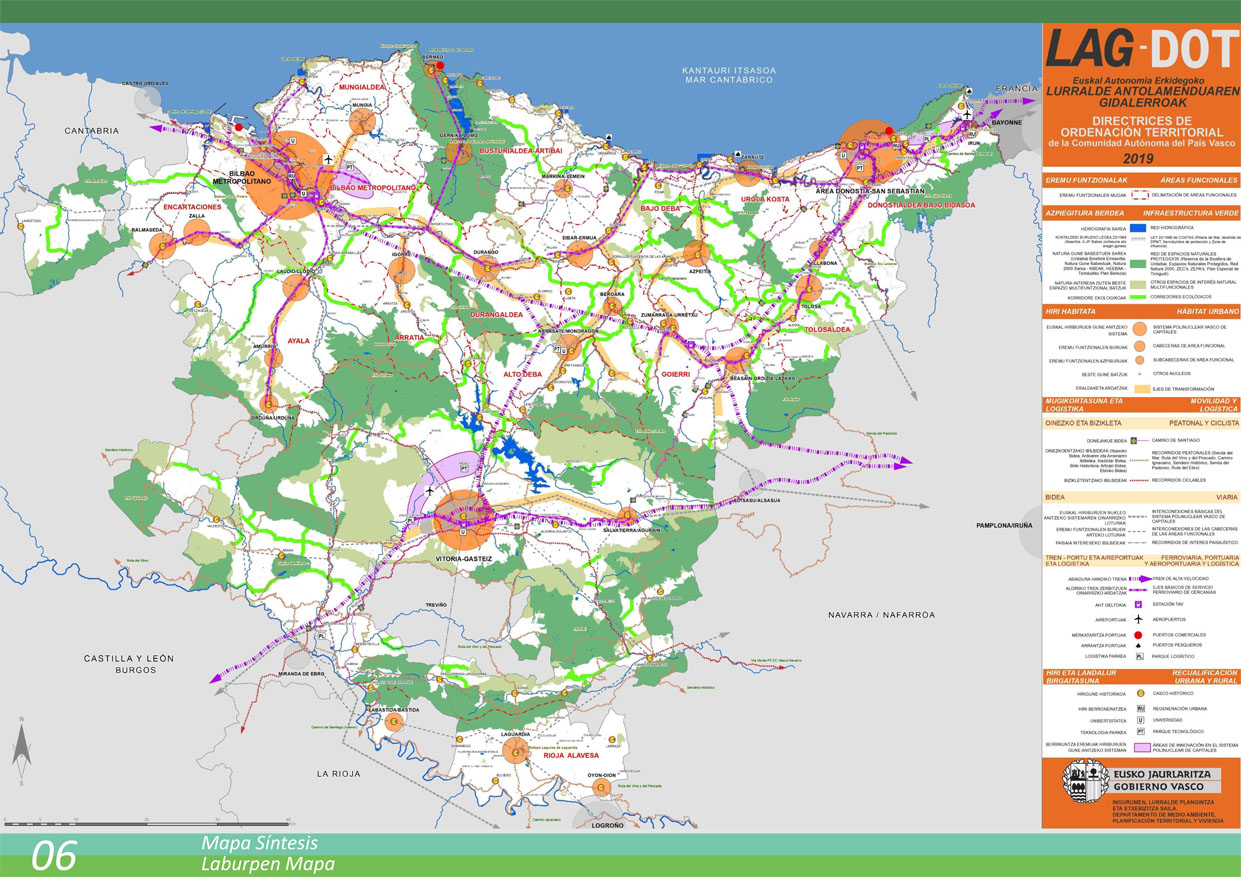
Task: Click the Regeneración Urbana RU legend icon
Action: 1139,707
